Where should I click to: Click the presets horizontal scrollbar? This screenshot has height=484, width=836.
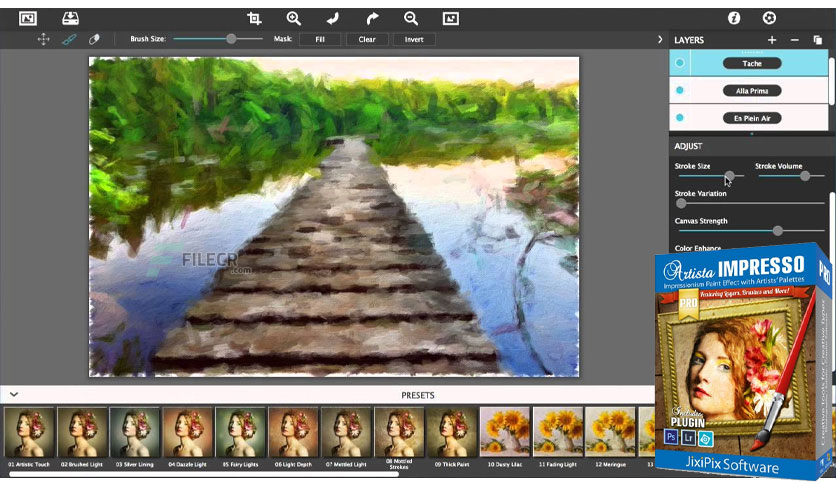[x=204, y=473]
